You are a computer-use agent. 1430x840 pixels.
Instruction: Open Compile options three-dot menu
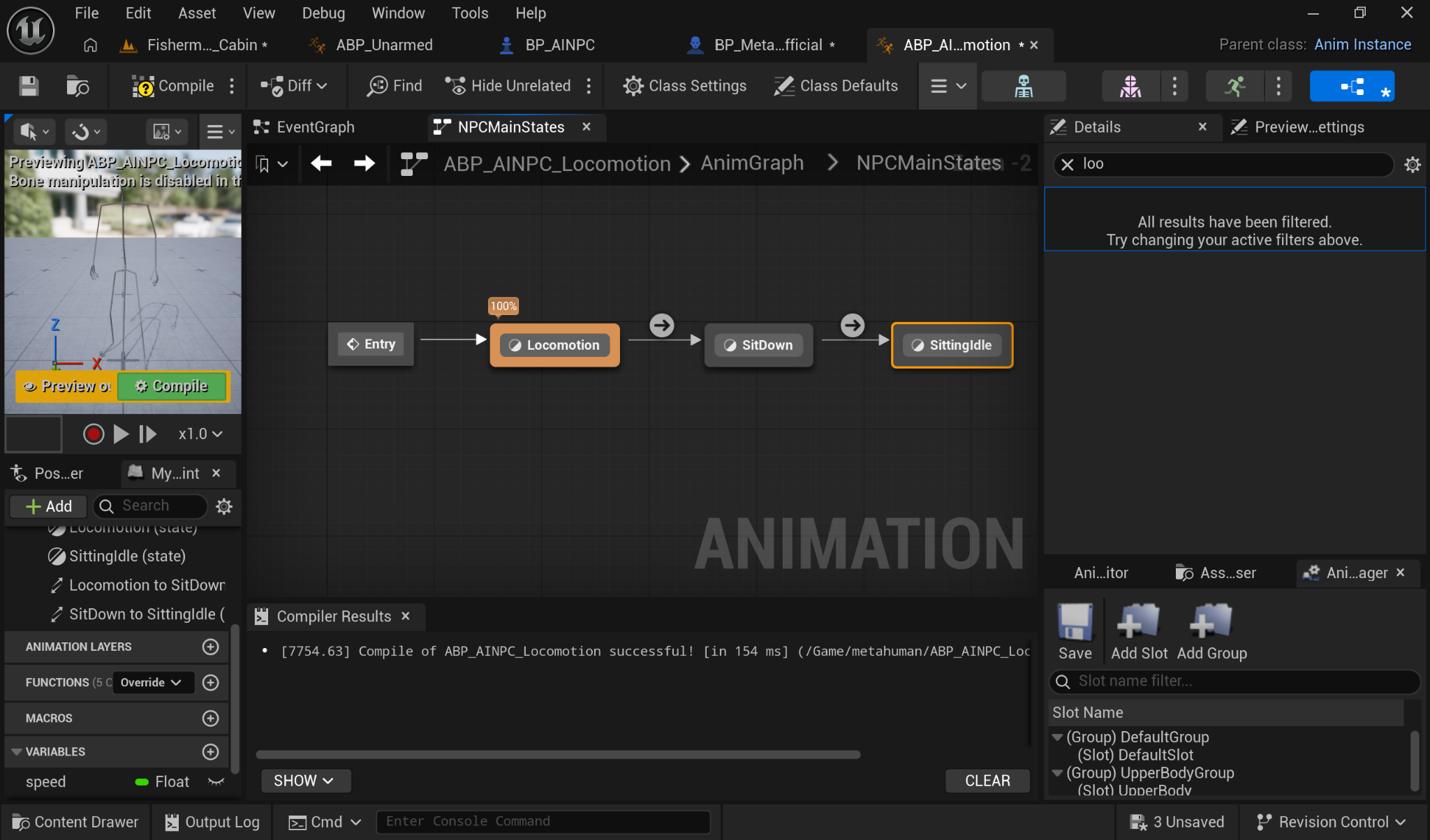tap(232, 86)
